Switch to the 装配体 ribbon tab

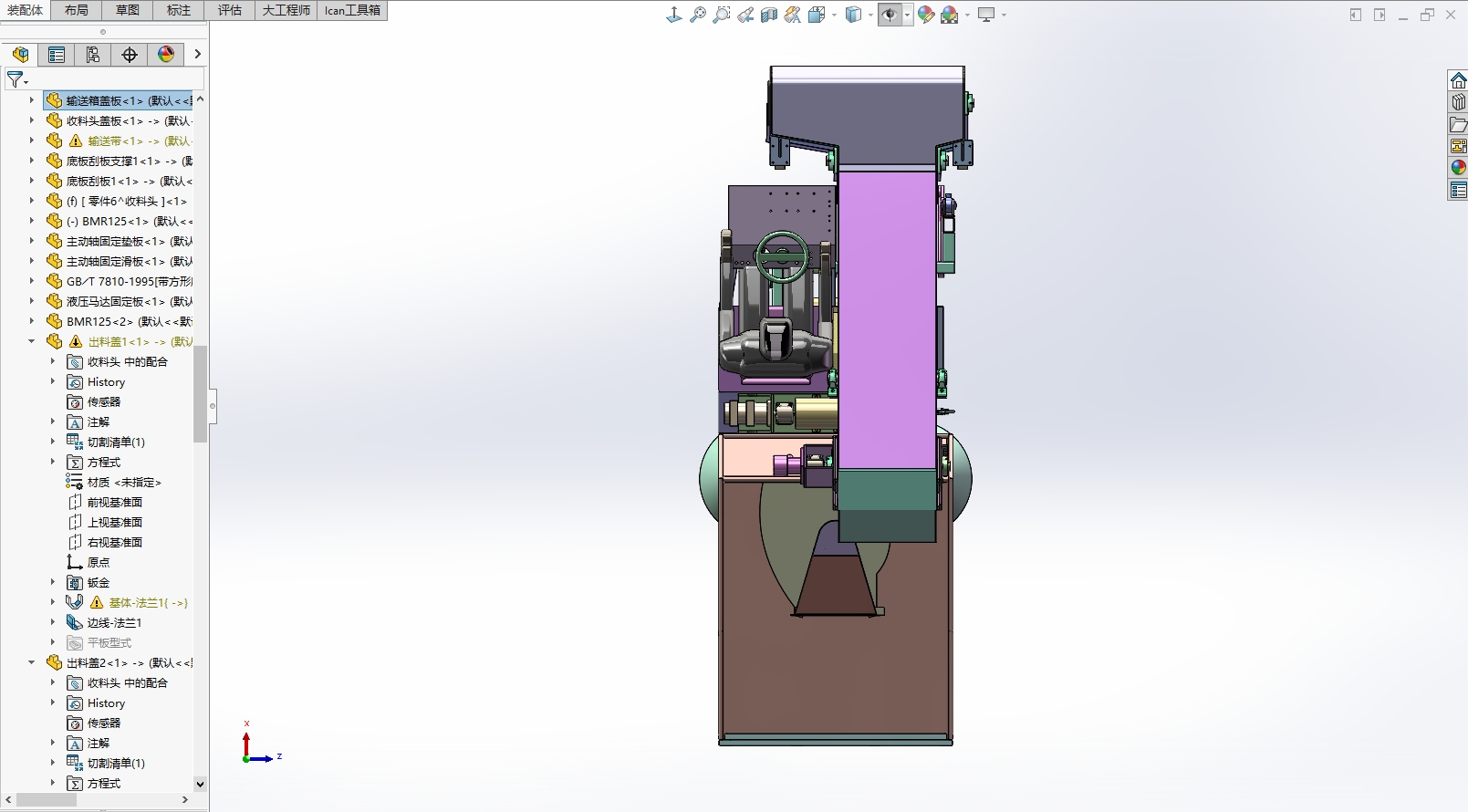click(26, 10)
